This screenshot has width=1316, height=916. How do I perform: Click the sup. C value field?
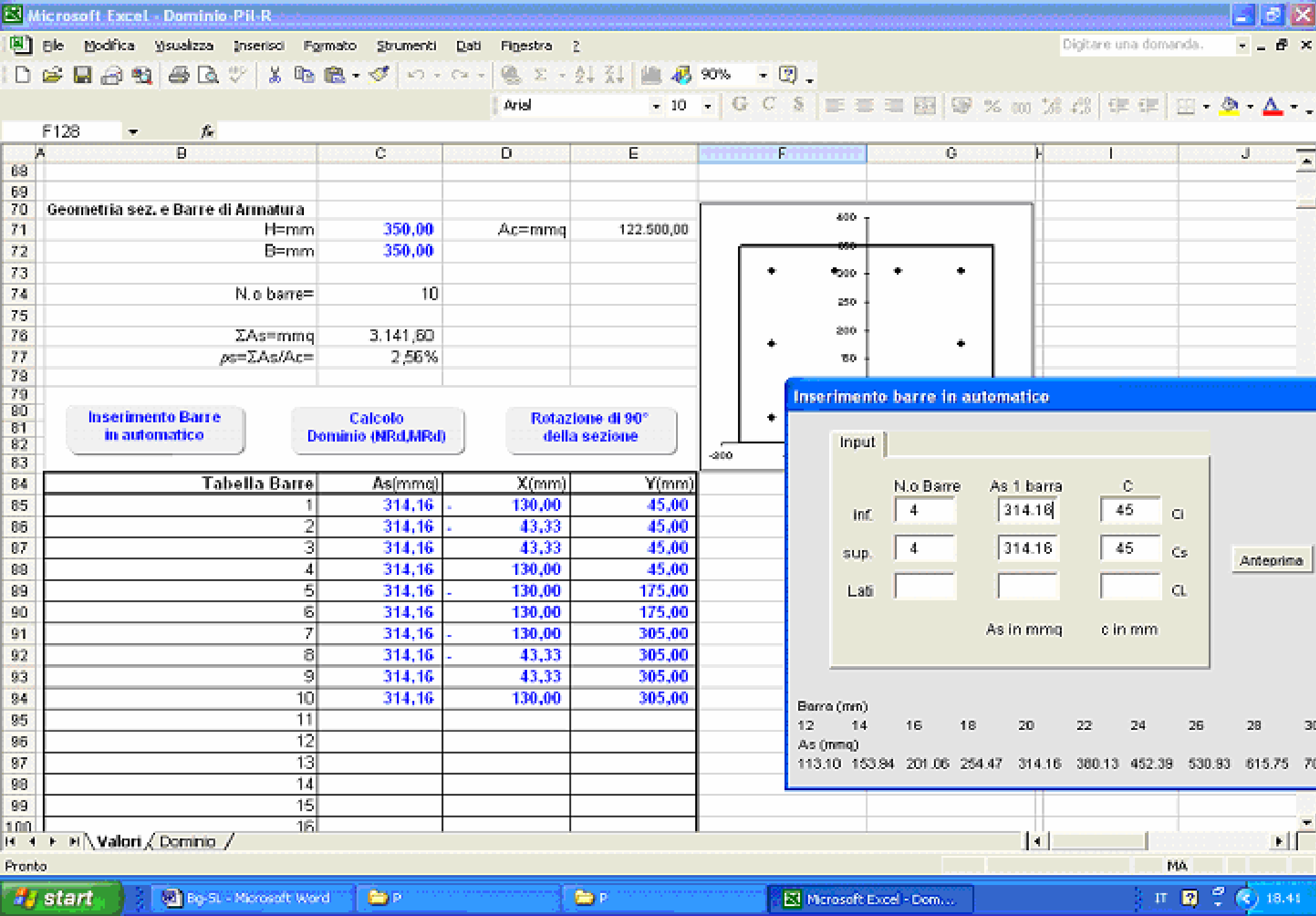(1130, 549)
